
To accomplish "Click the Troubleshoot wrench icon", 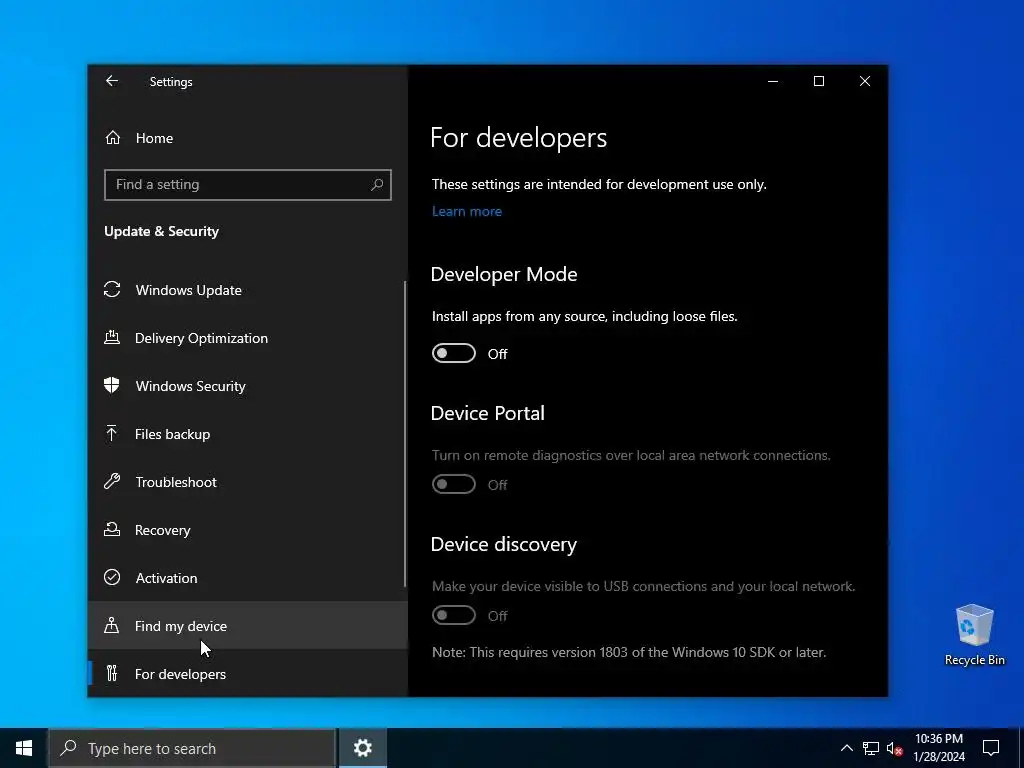I will point(112,482).
